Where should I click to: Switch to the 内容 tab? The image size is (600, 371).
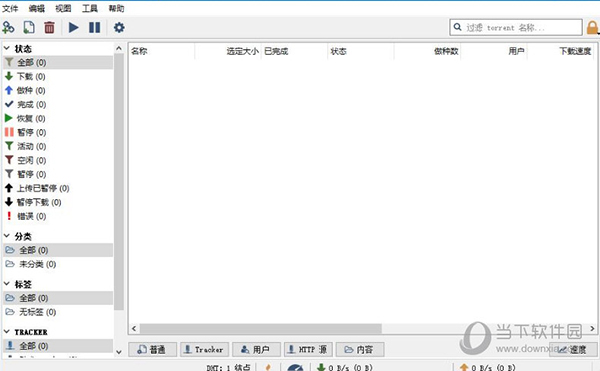pyautogui.click(x=360, y=349)
